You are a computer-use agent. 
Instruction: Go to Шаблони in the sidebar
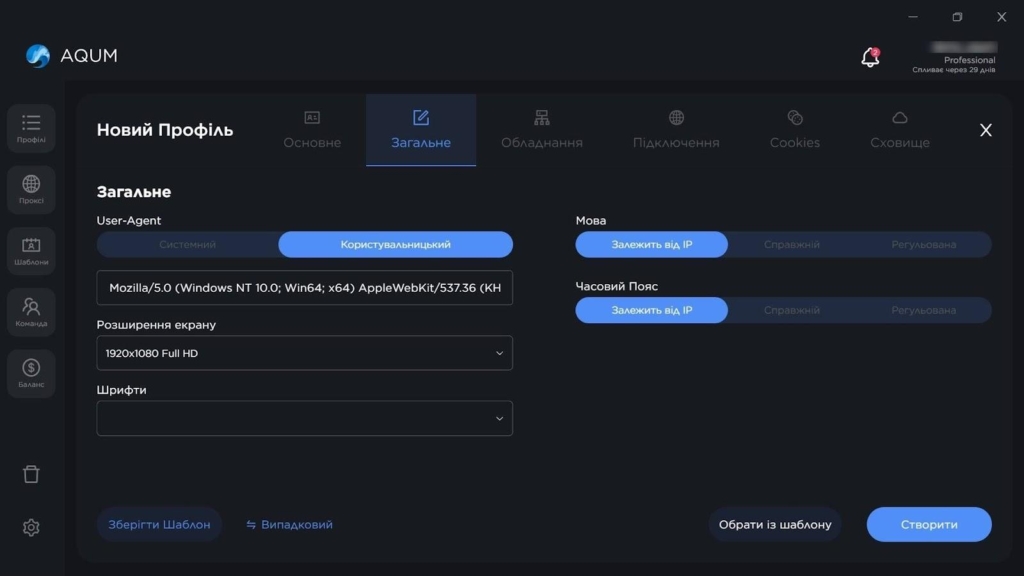click(31, 250)
